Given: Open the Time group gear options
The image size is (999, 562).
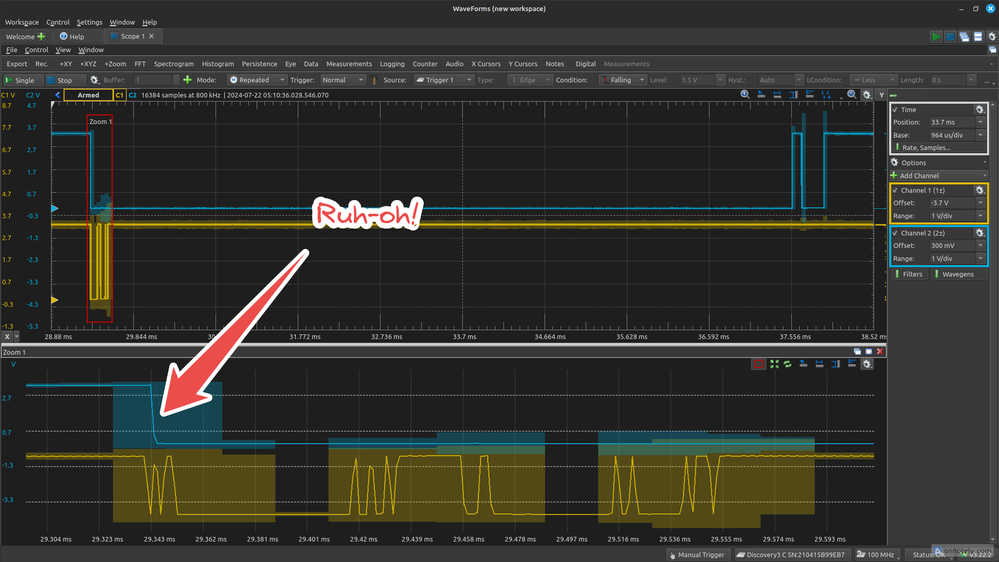Looking at the screenshot, I should (x=980, y=110).
